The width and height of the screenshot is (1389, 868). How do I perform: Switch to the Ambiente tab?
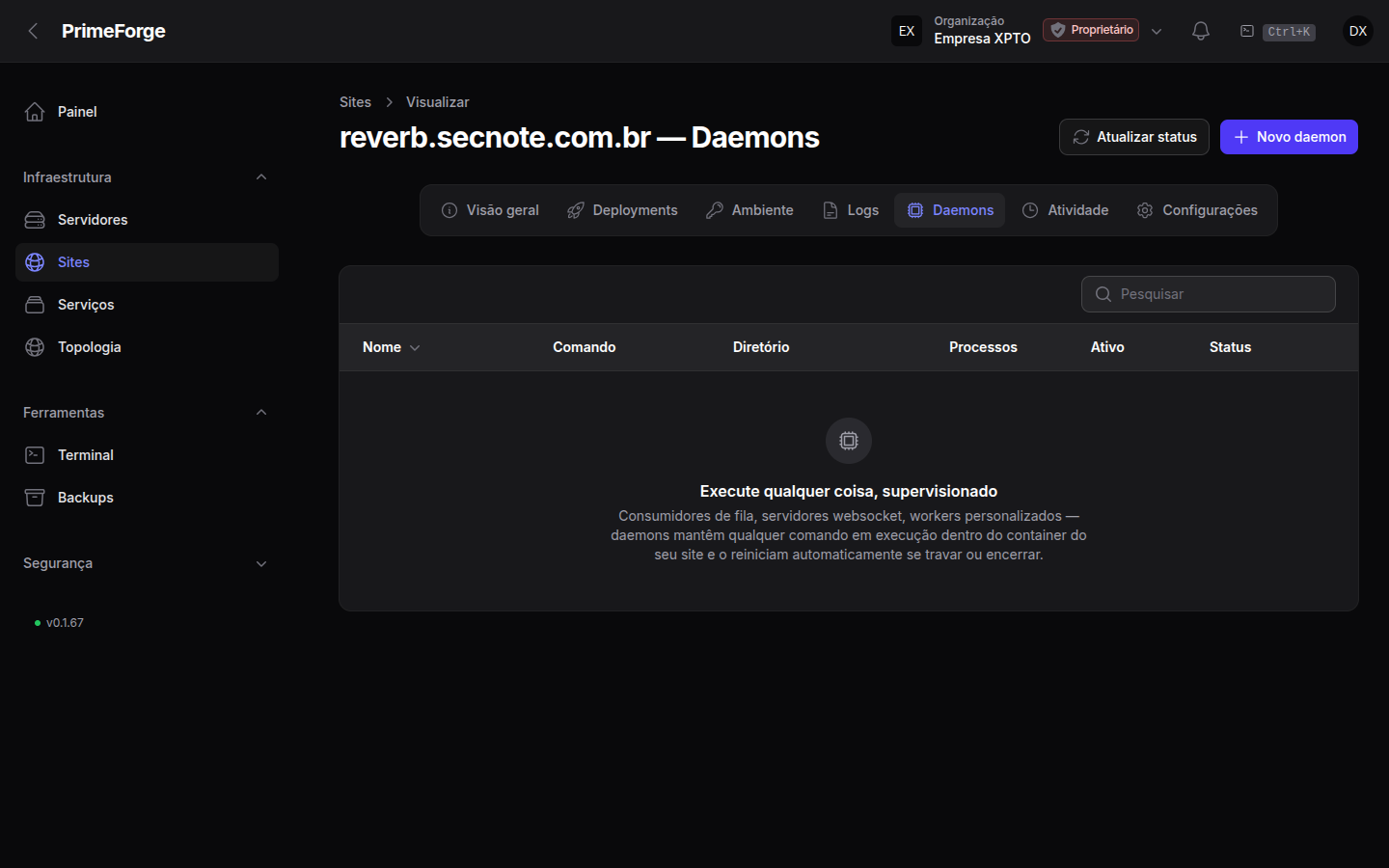[x=749, y=210]
